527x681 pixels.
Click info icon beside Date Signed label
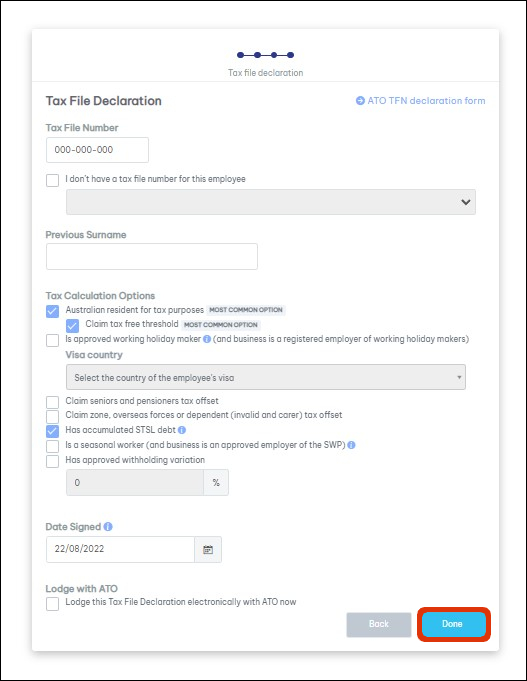coord(108,526)
